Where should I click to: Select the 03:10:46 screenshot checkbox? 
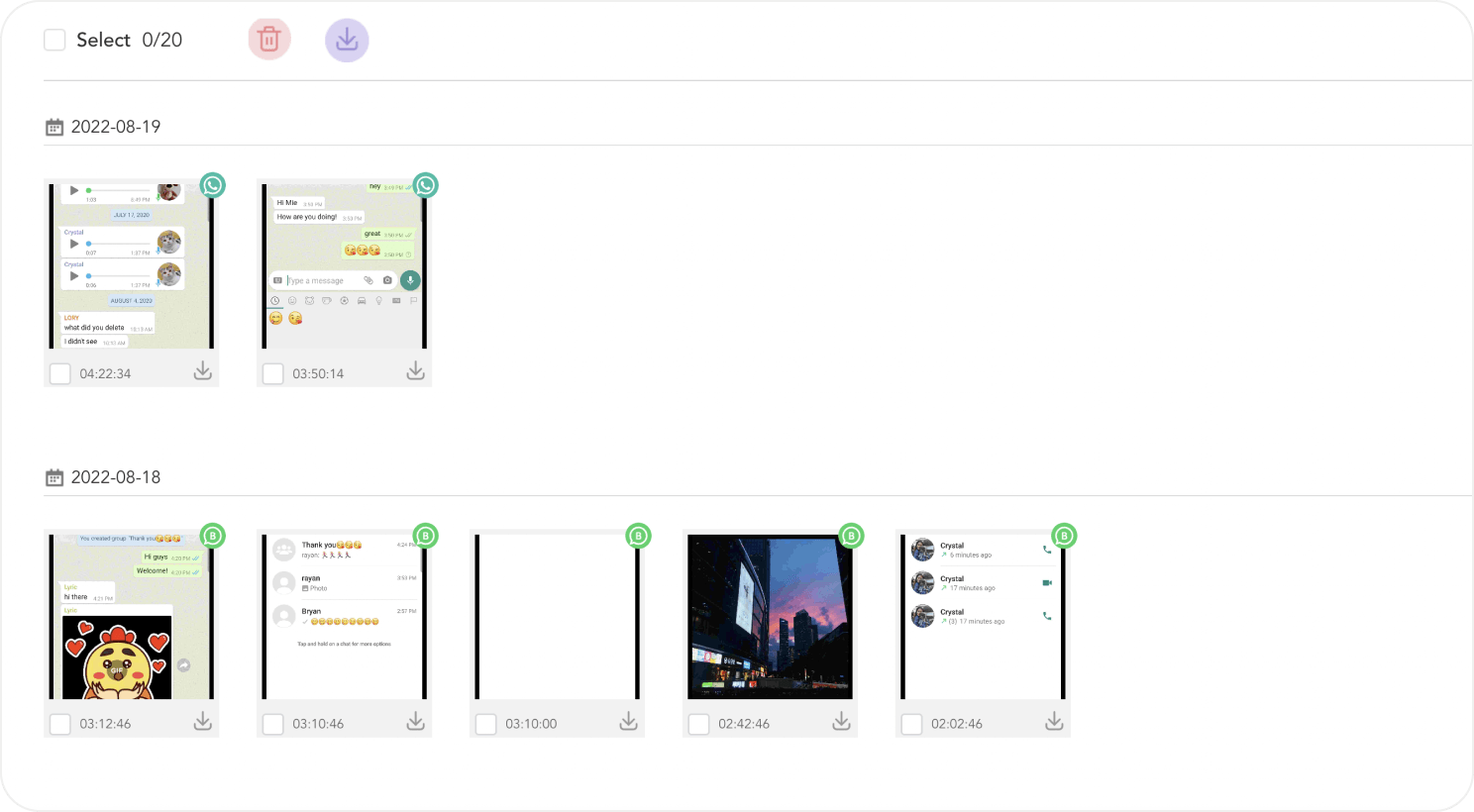[273, 724]
